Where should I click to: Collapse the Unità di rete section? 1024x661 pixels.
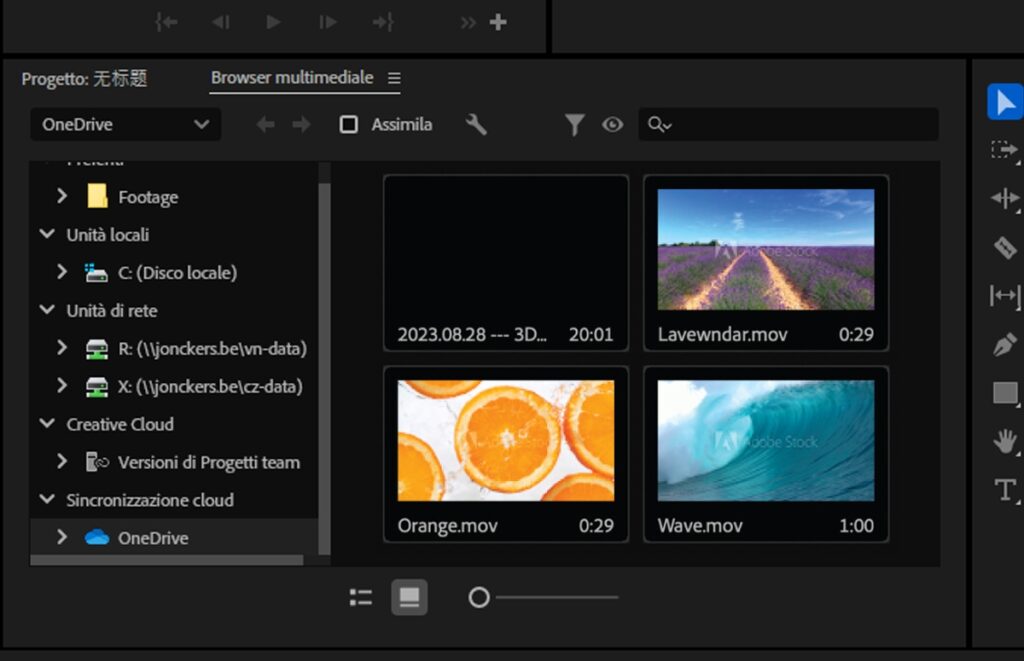pyautogui.click(x=47, y=310)
